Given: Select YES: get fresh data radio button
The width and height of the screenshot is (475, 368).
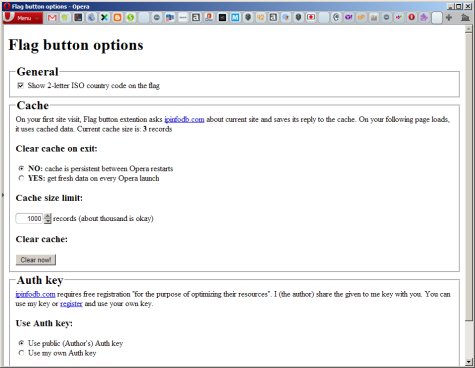Looking at the screenshot, I should [x=21, y=178].
